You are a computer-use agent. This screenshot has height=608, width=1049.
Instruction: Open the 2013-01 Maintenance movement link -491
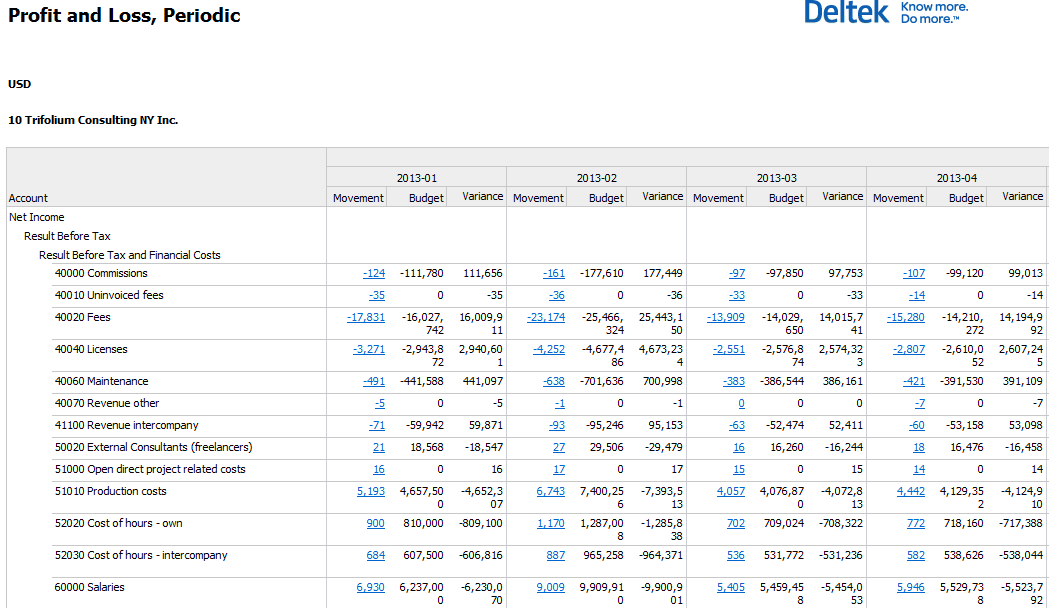(374, 382)
